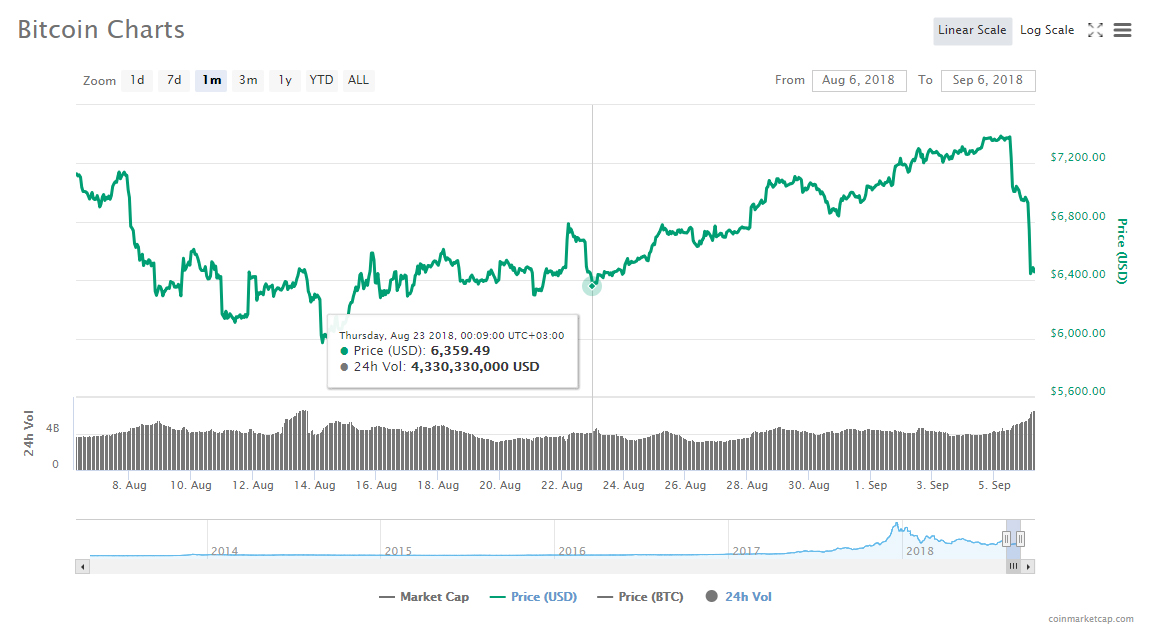Enable Linear Scale view
Screen dimensions: 1161x633
click(x=972, y=30)
